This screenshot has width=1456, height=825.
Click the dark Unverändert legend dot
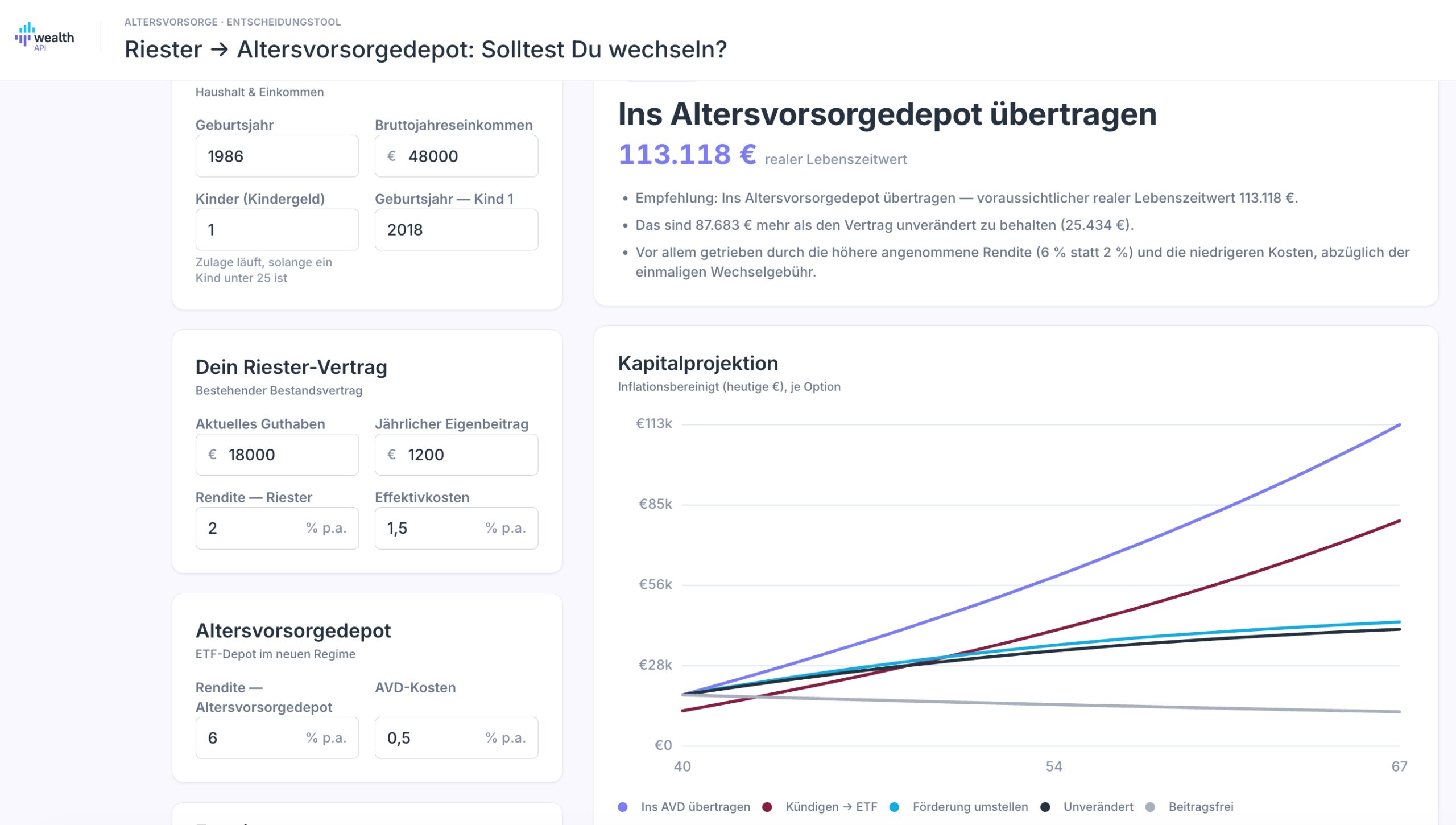(1045, 807)
